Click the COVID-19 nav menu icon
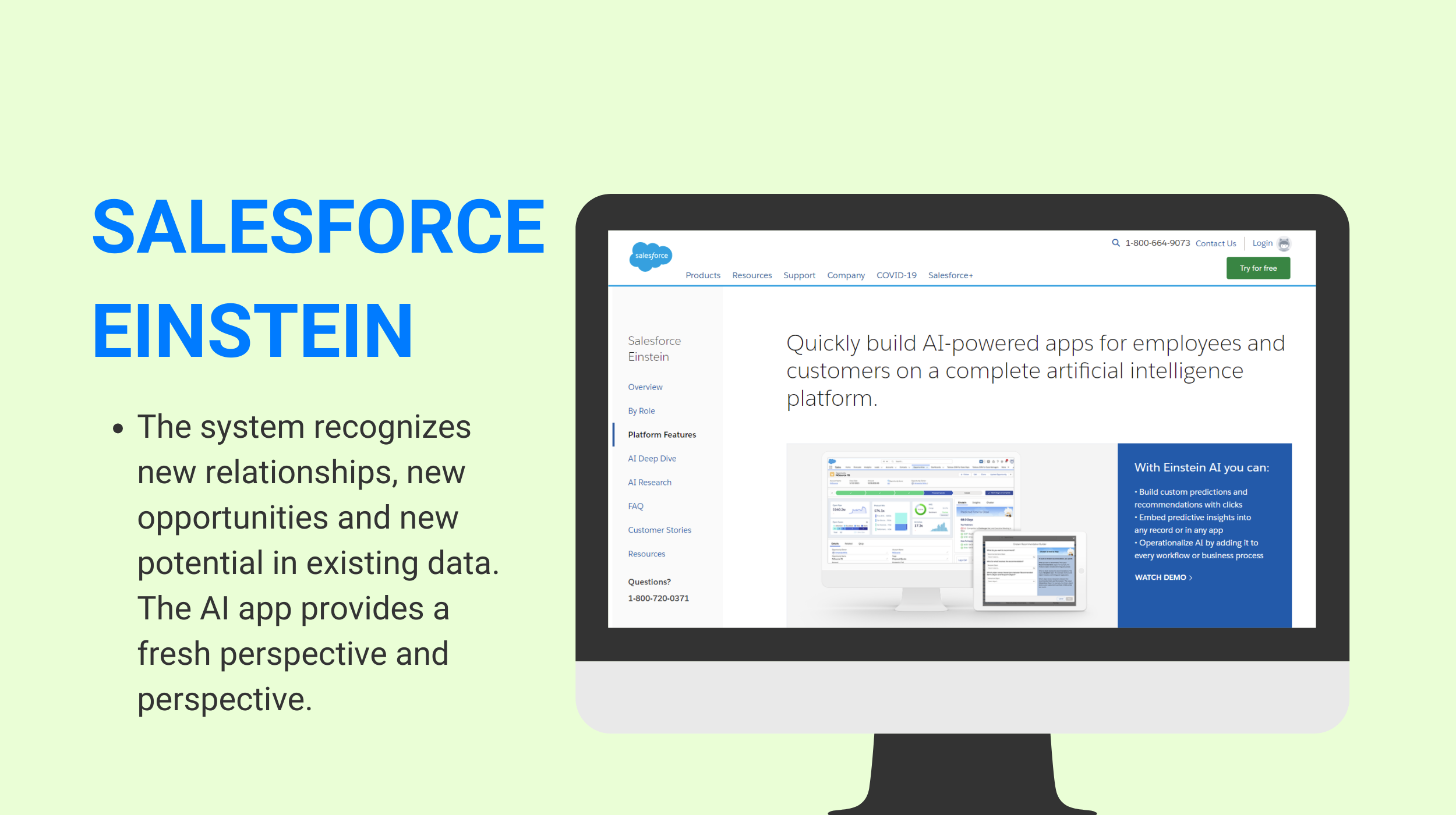The image size is (1456, 815). pos(894,275)
